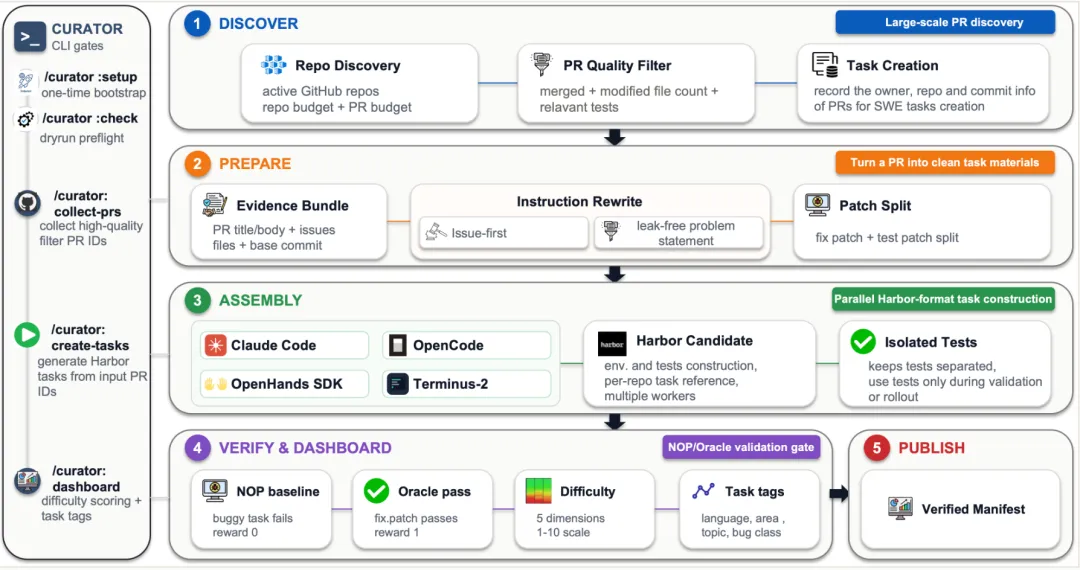Click the 'Issue-first' label in Instruction Rewrite

click(x=479, y=233)
